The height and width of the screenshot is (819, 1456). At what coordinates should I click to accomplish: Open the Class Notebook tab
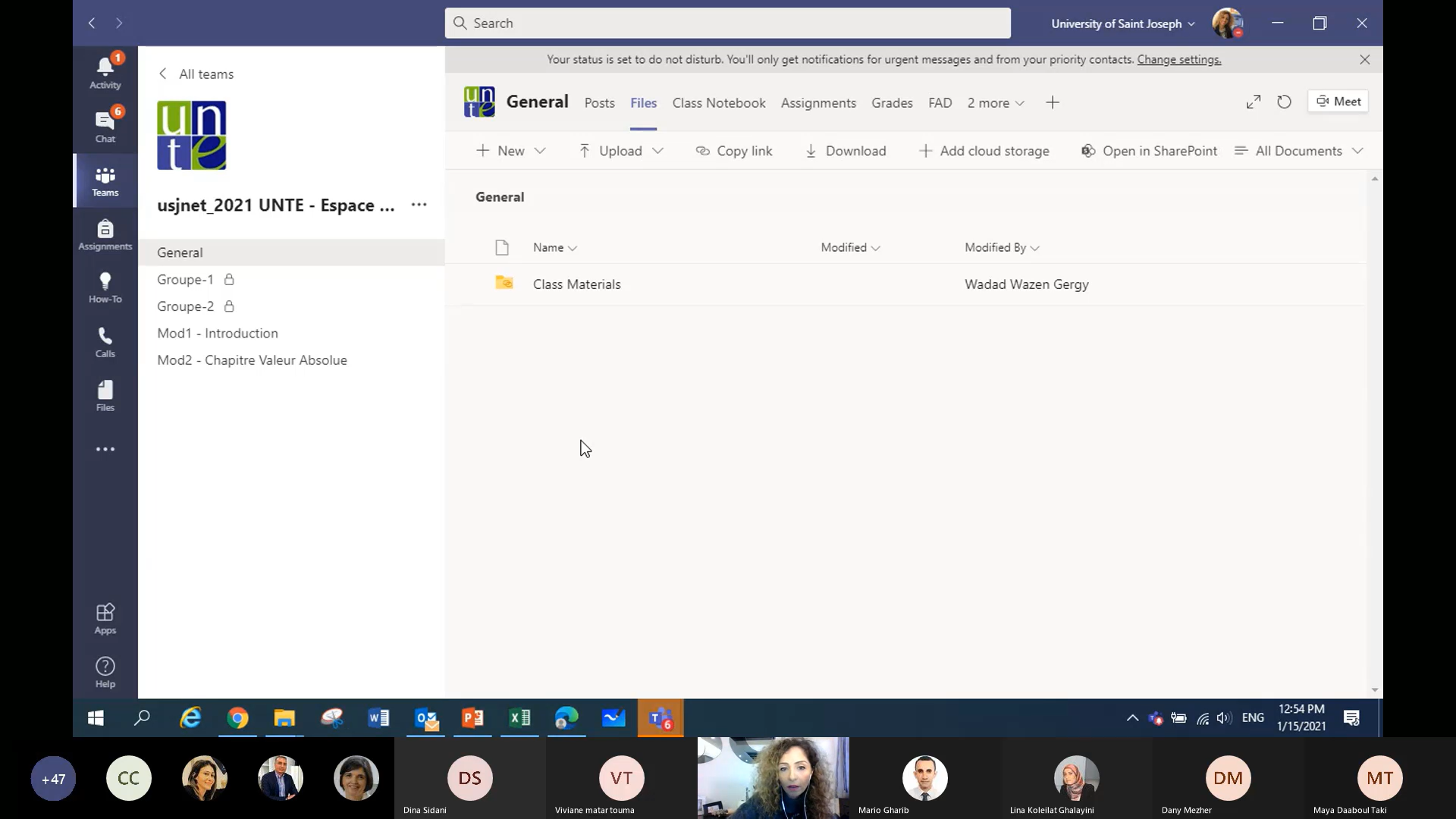pos(719,103)
